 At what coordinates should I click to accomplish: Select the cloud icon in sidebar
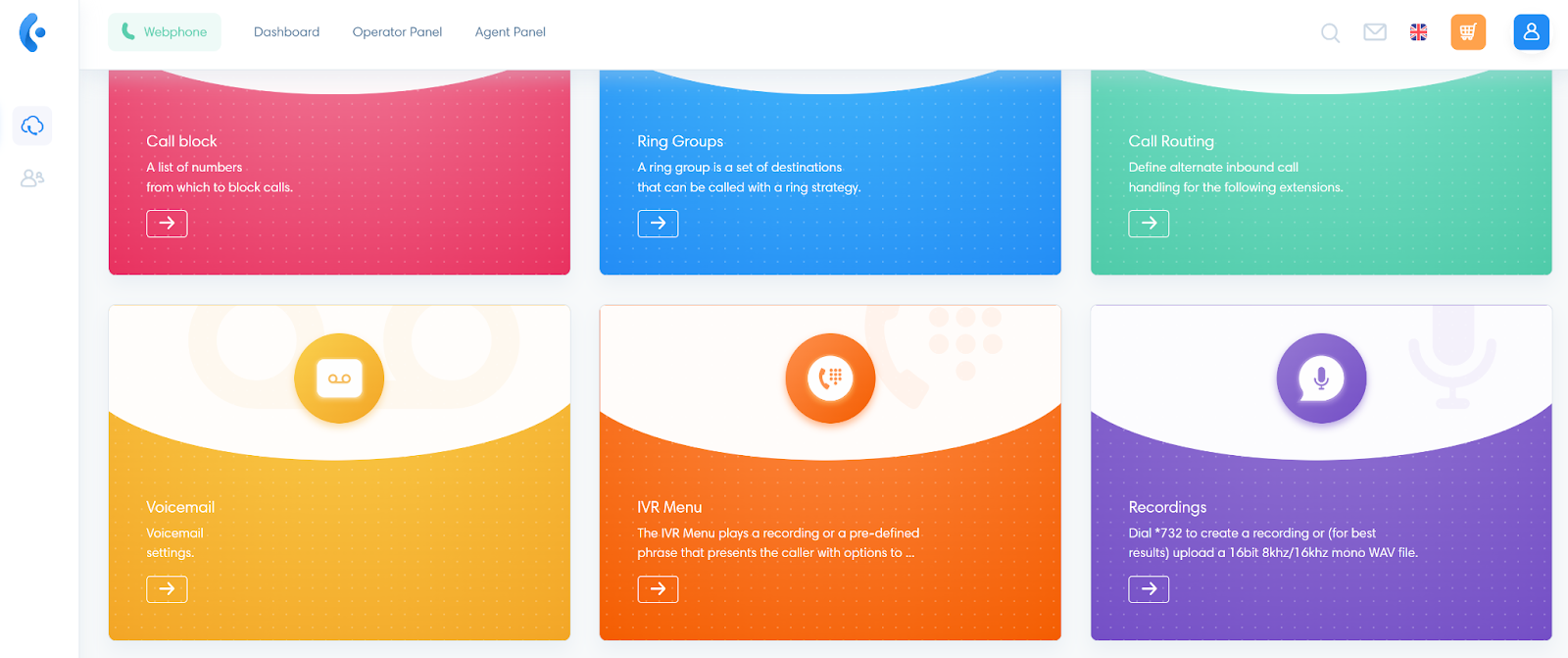tap(32, 126)
